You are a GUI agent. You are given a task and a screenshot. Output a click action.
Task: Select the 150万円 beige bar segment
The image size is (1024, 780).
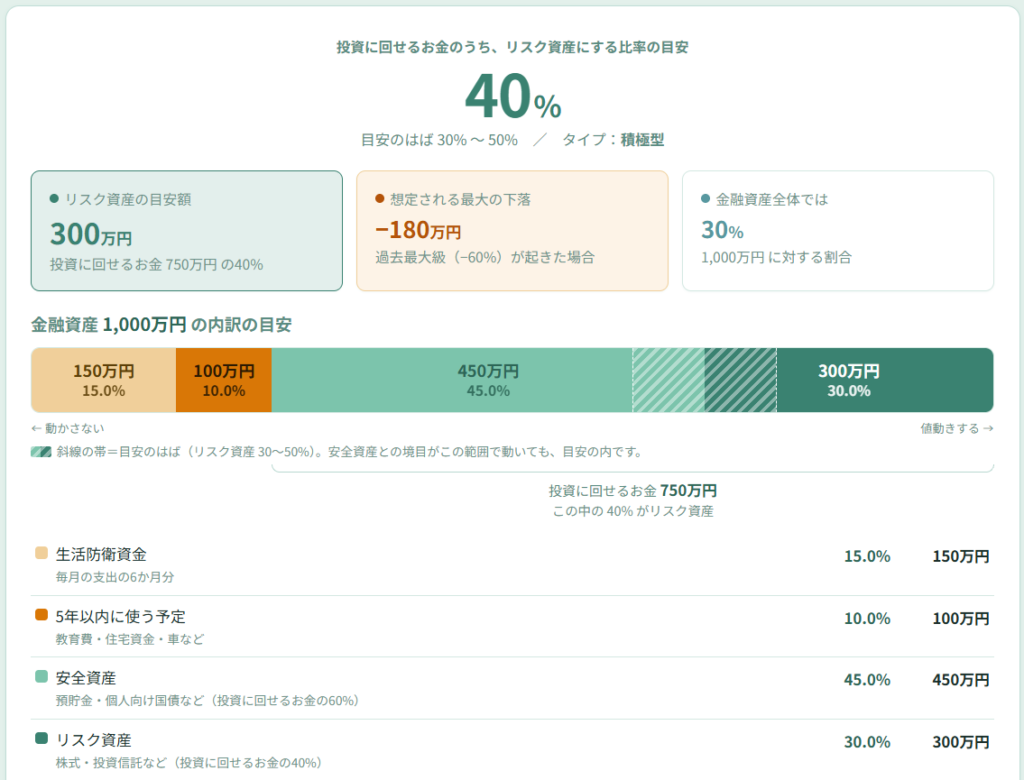click(x=103, y=380)
